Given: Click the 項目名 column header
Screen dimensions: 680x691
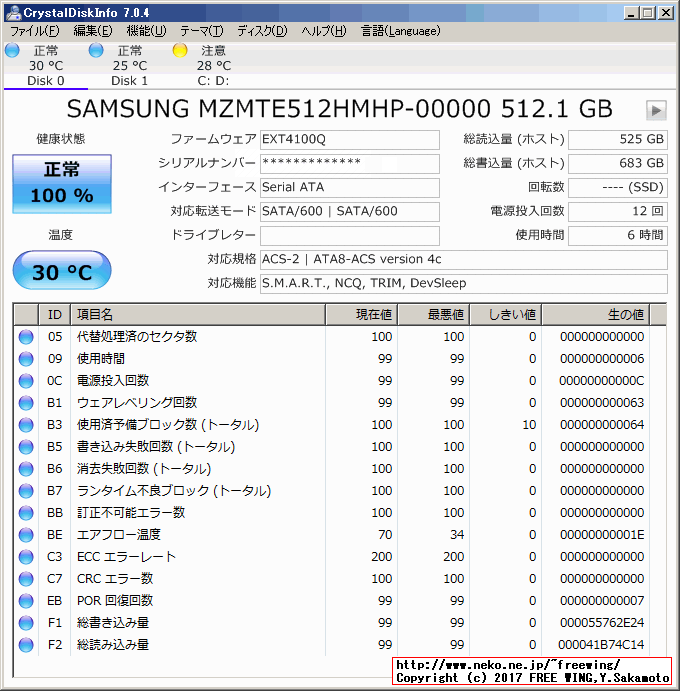Looking at the screenshot, I should point(198,315).
